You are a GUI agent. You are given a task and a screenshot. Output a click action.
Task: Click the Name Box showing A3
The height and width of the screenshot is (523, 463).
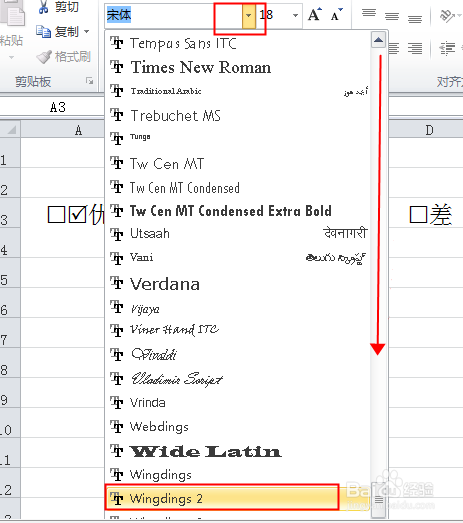coord(53,107)
